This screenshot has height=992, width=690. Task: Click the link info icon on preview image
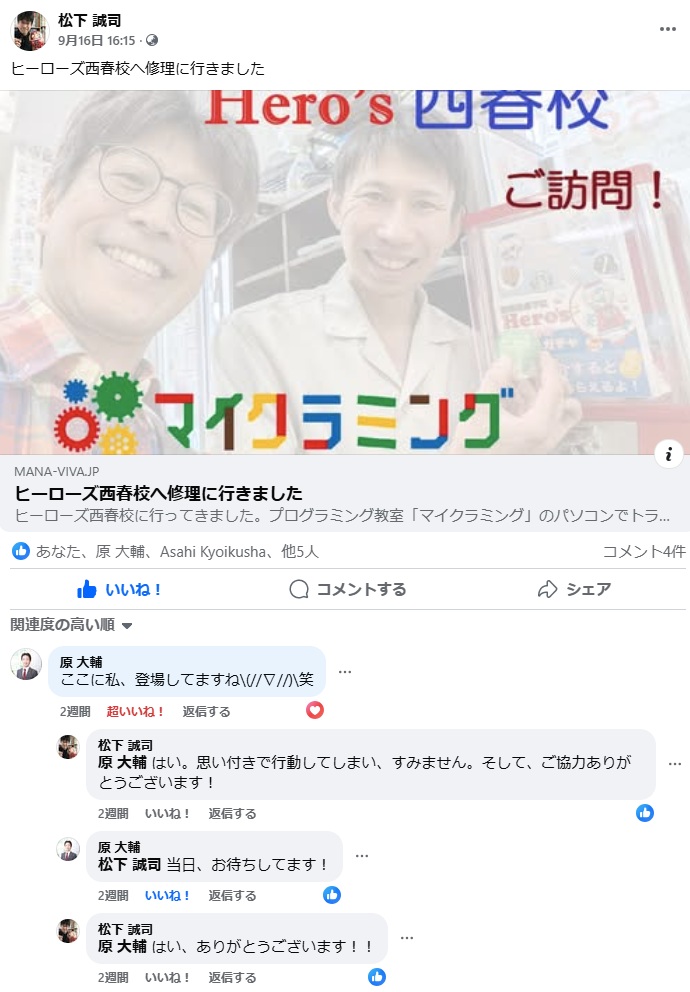pos(668,454)
